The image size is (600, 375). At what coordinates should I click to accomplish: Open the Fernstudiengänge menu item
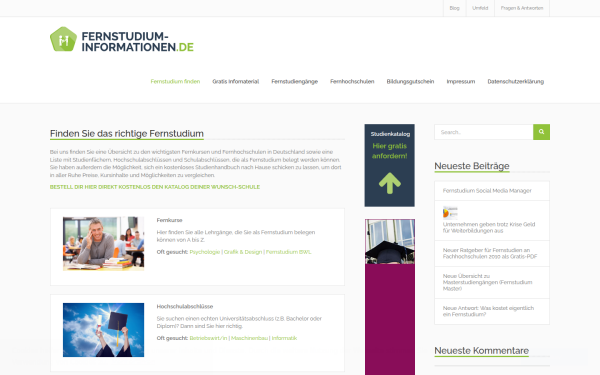click(295, 82)
